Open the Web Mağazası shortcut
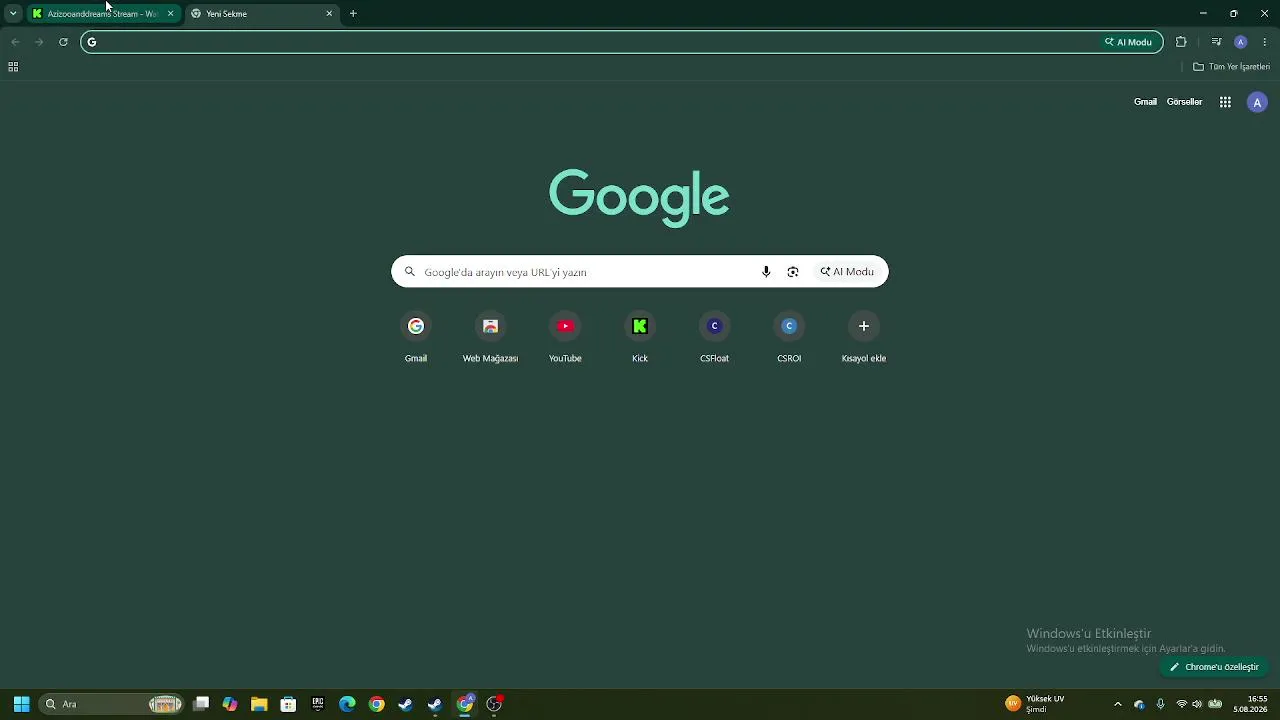Viewport: 1280px width, 720px height. [490, 338]
